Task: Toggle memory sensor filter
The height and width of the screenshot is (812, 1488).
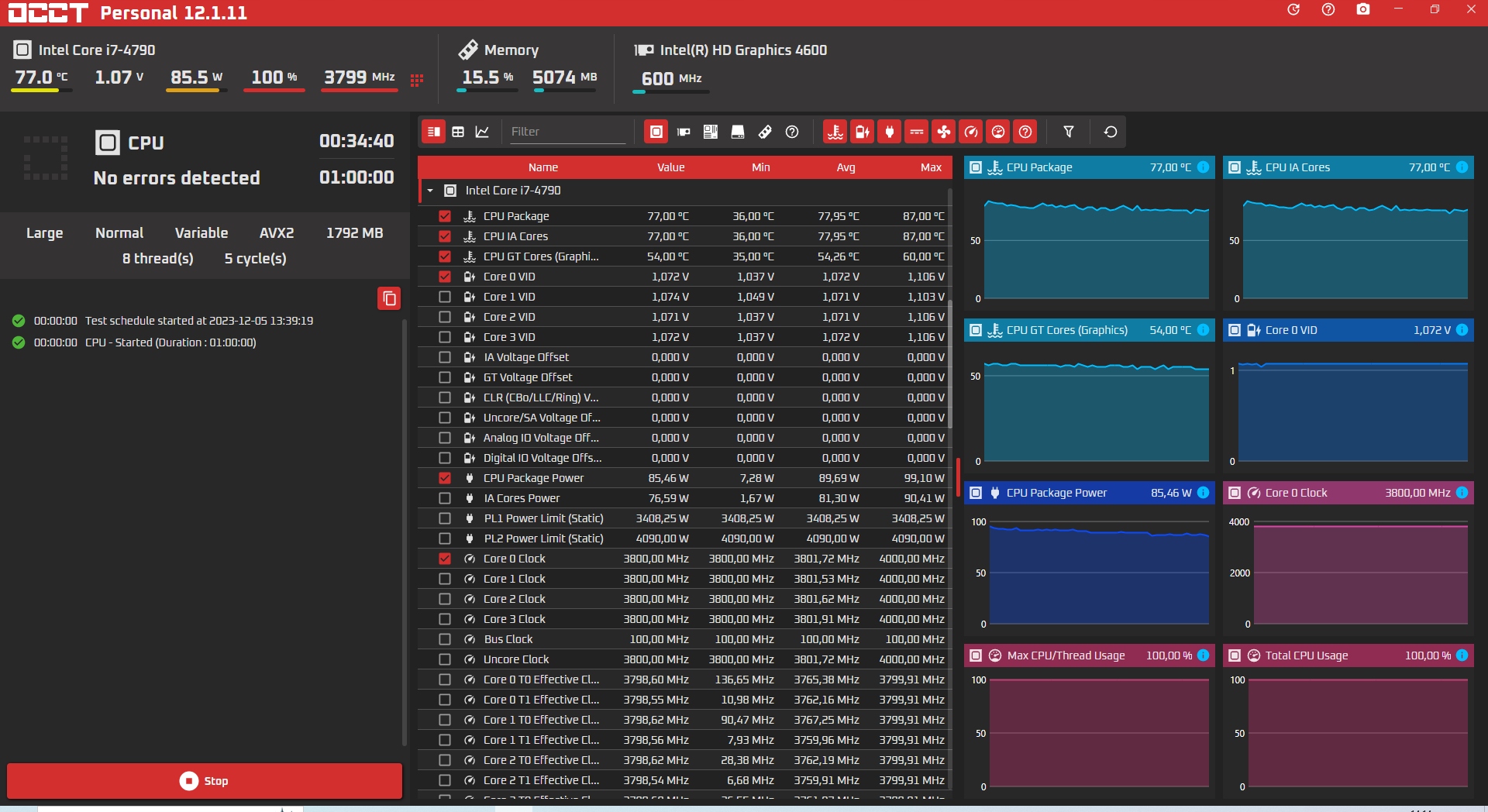Action: pyautogui.click(x=765, y=132)
